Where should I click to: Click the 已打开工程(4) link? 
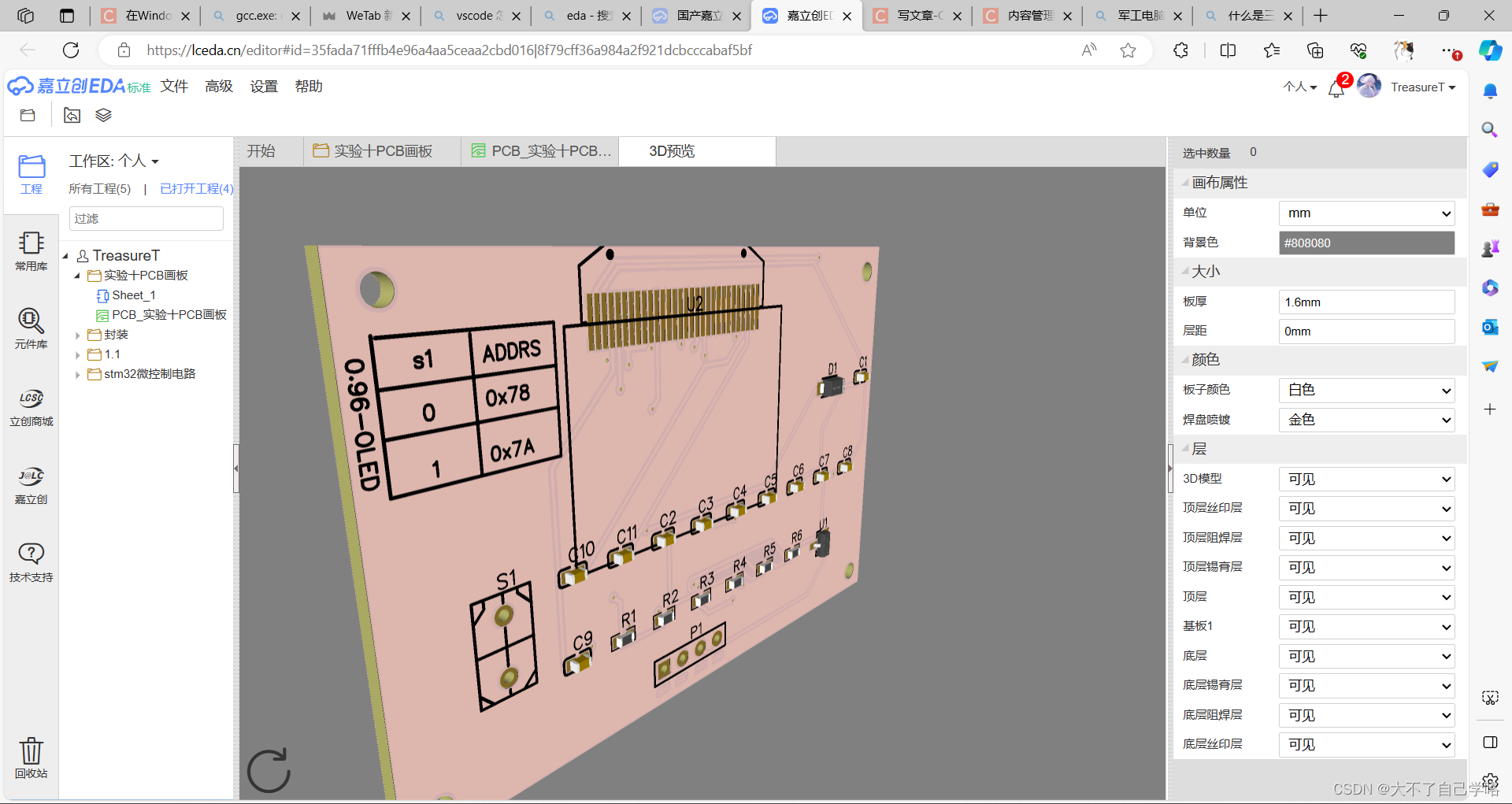point(196,189)
